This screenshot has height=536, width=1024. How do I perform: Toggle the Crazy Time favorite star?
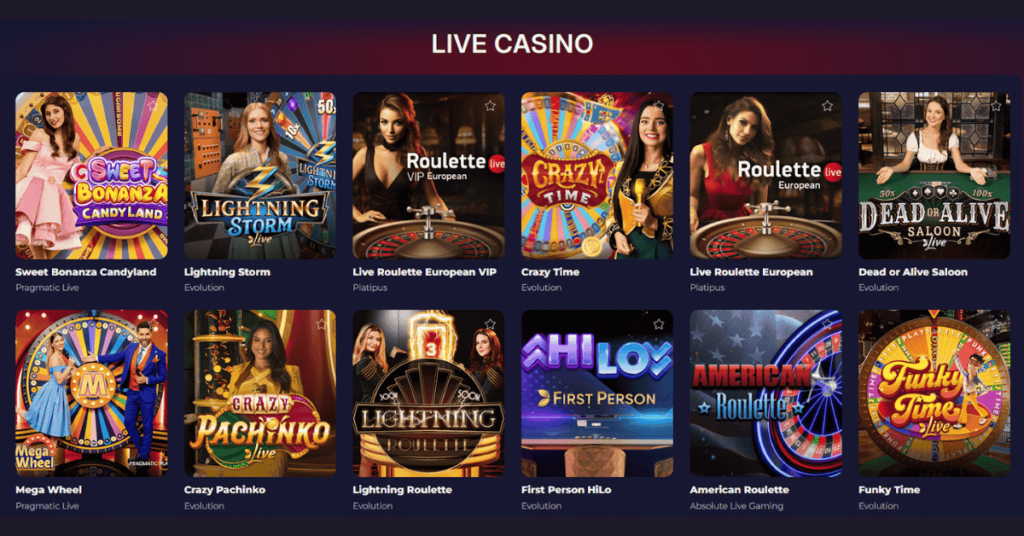pos(658,106)
